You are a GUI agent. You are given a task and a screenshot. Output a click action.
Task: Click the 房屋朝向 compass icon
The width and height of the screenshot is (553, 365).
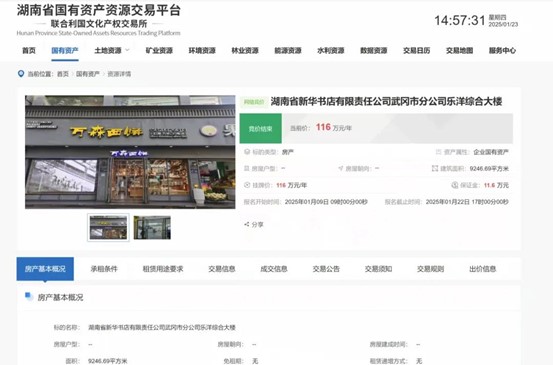point(340,169)
